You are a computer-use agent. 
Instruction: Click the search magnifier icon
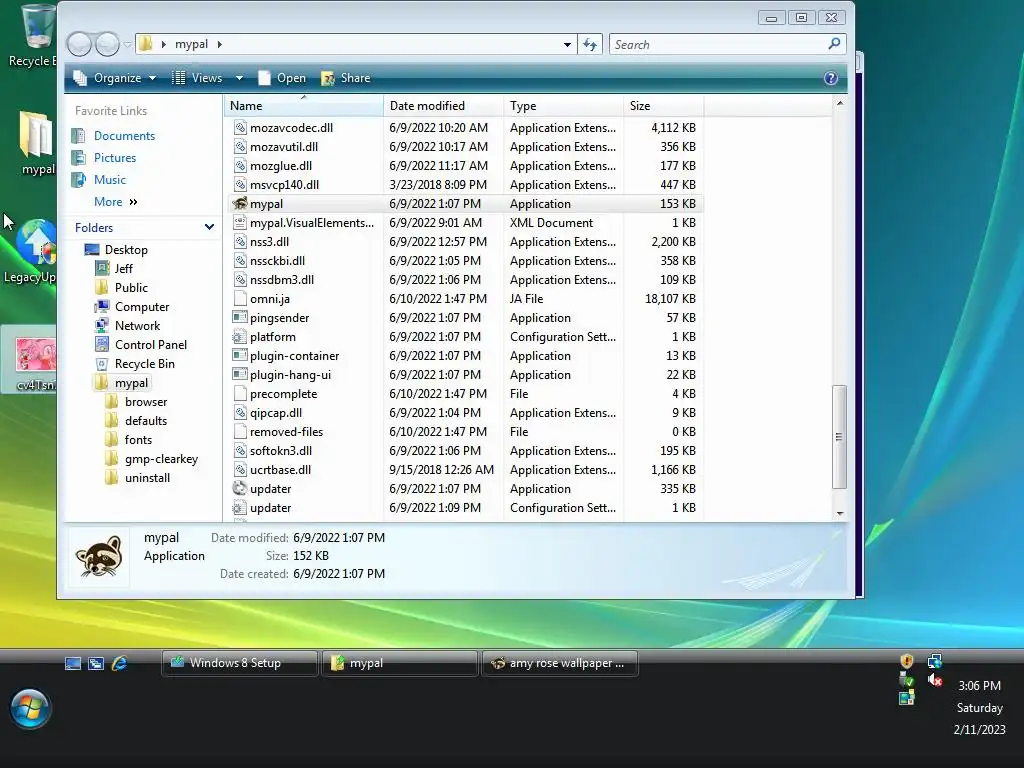pyautogui.click(x=834, y=44)
